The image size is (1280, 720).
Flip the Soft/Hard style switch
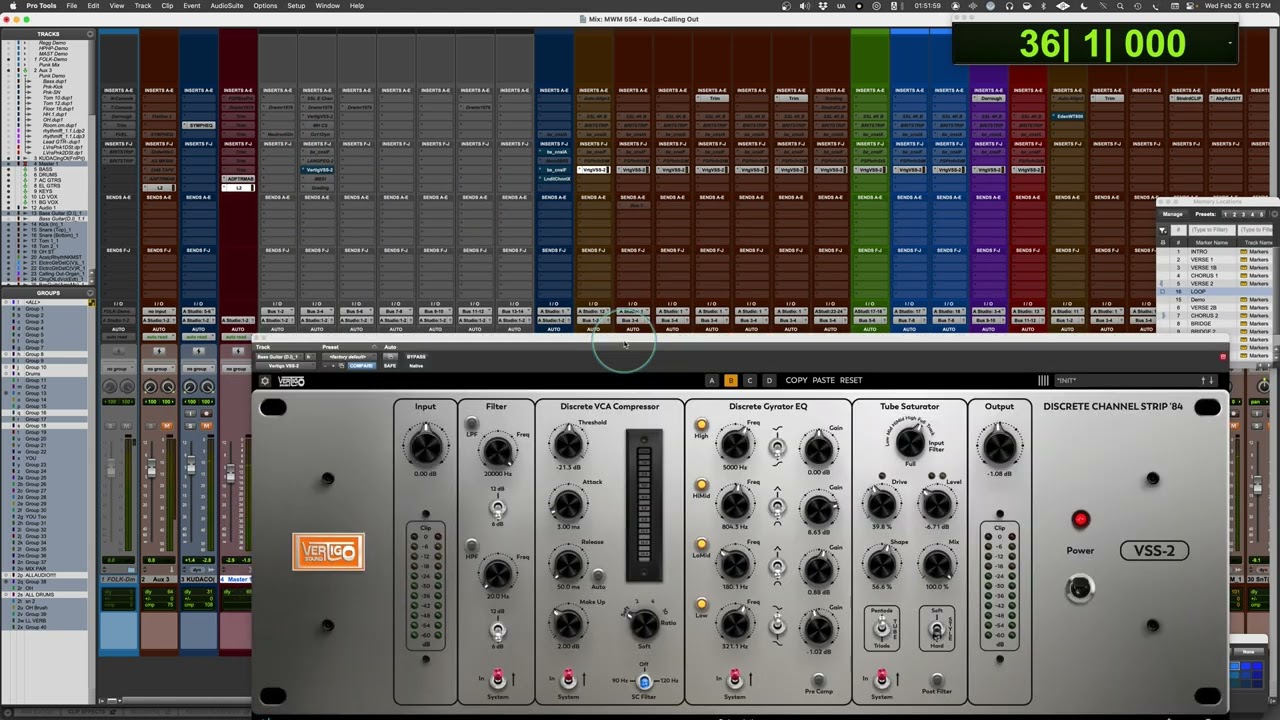point(937,629)
